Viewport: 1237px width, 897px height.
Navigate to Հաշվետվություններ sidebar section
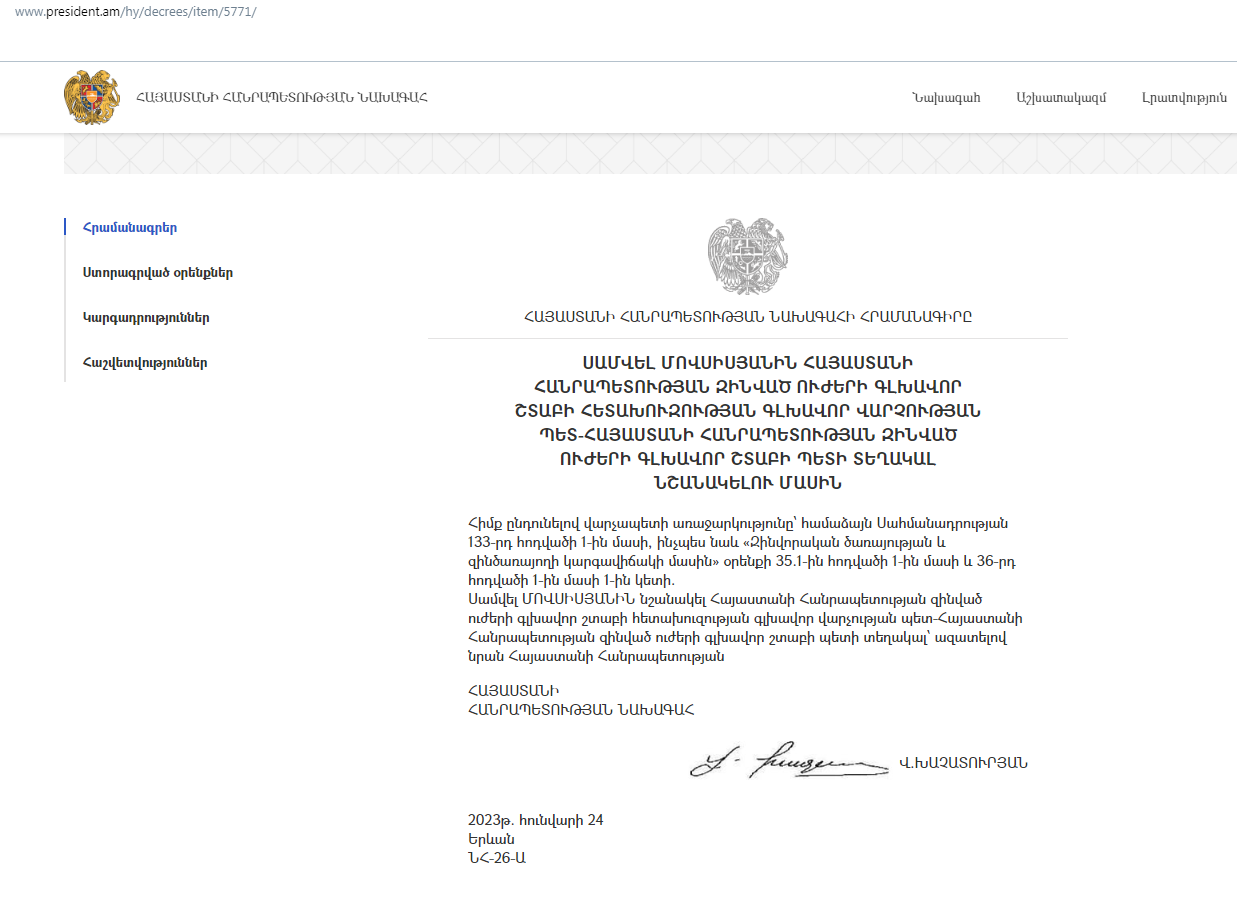(145, 363)
